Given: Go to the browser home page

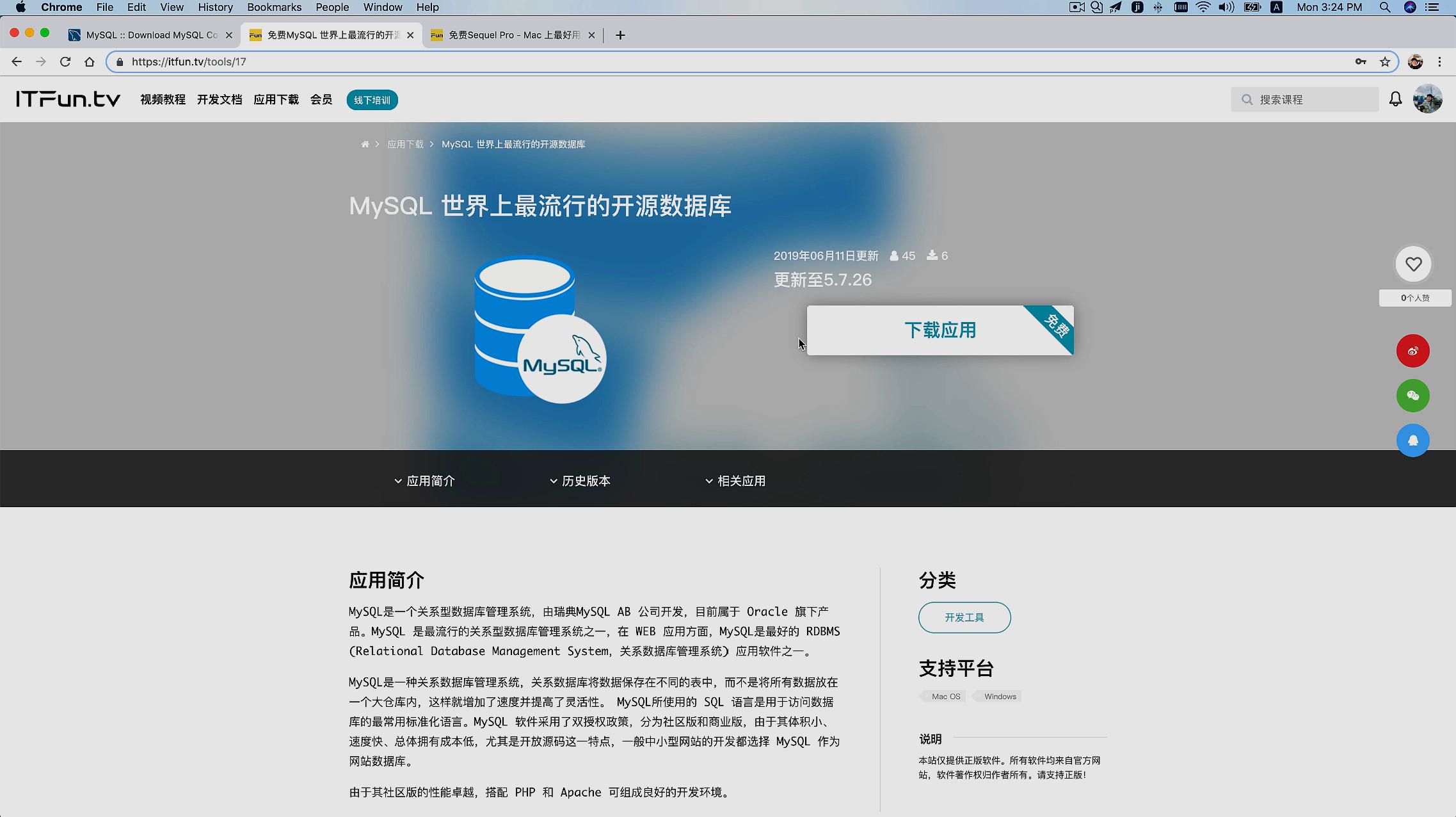Looking at the screenshot, I should (x=90, y=61).
